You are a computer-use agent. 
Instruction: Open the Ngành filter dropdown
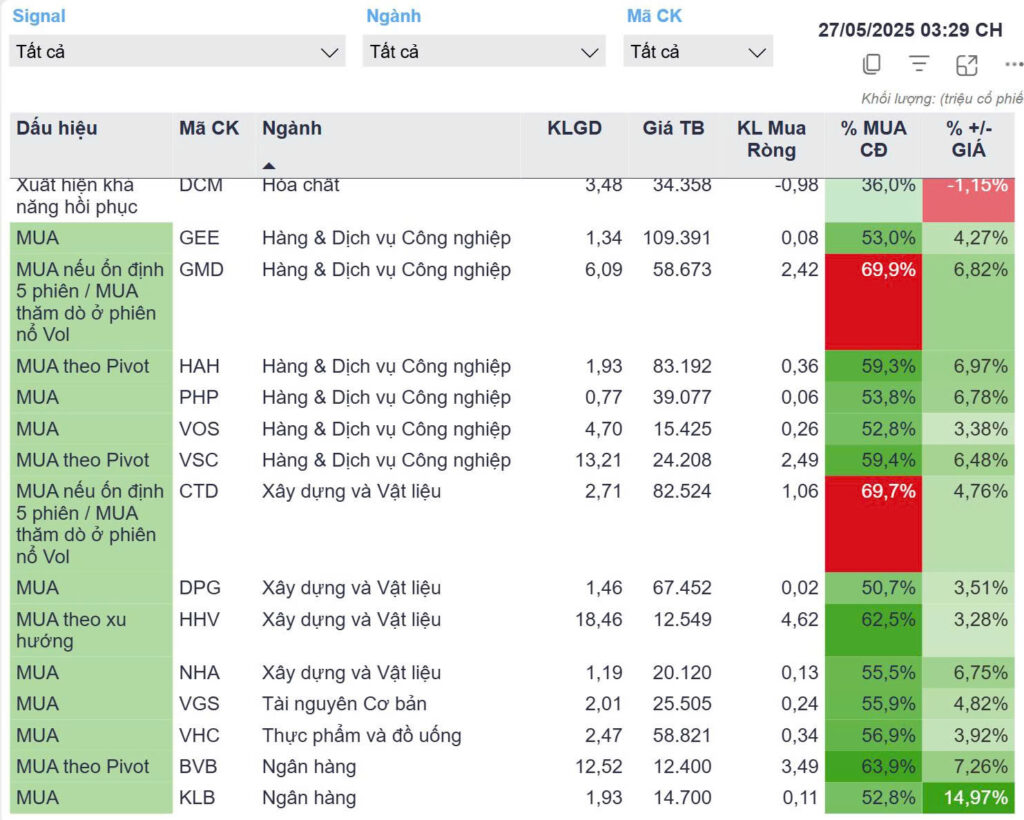pos(483,52)
